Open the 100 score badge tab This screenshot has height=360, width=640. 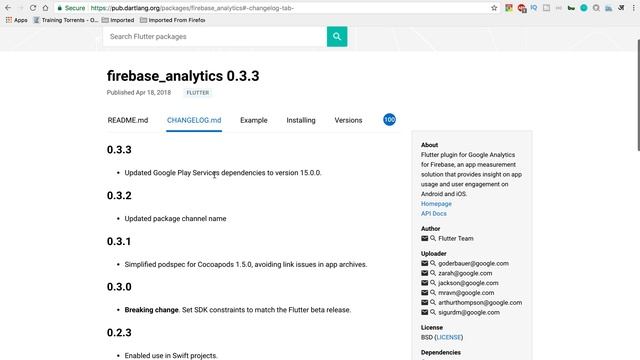coord(389,120)
